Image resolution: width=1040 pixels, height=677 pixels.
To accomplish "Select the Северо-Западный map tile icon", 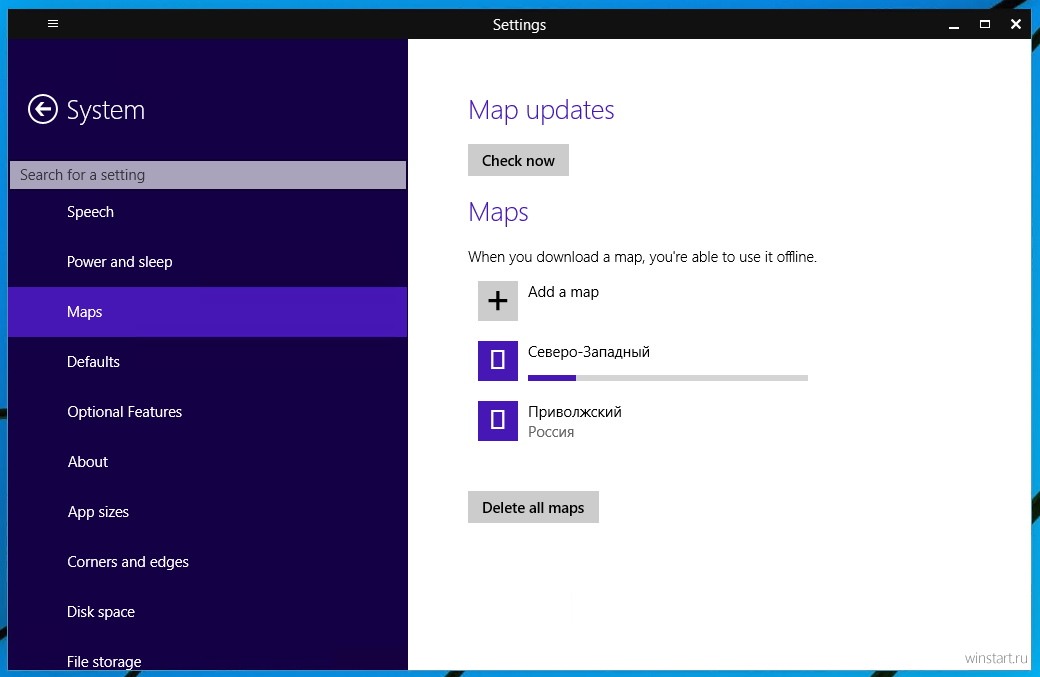I will 497,361.
